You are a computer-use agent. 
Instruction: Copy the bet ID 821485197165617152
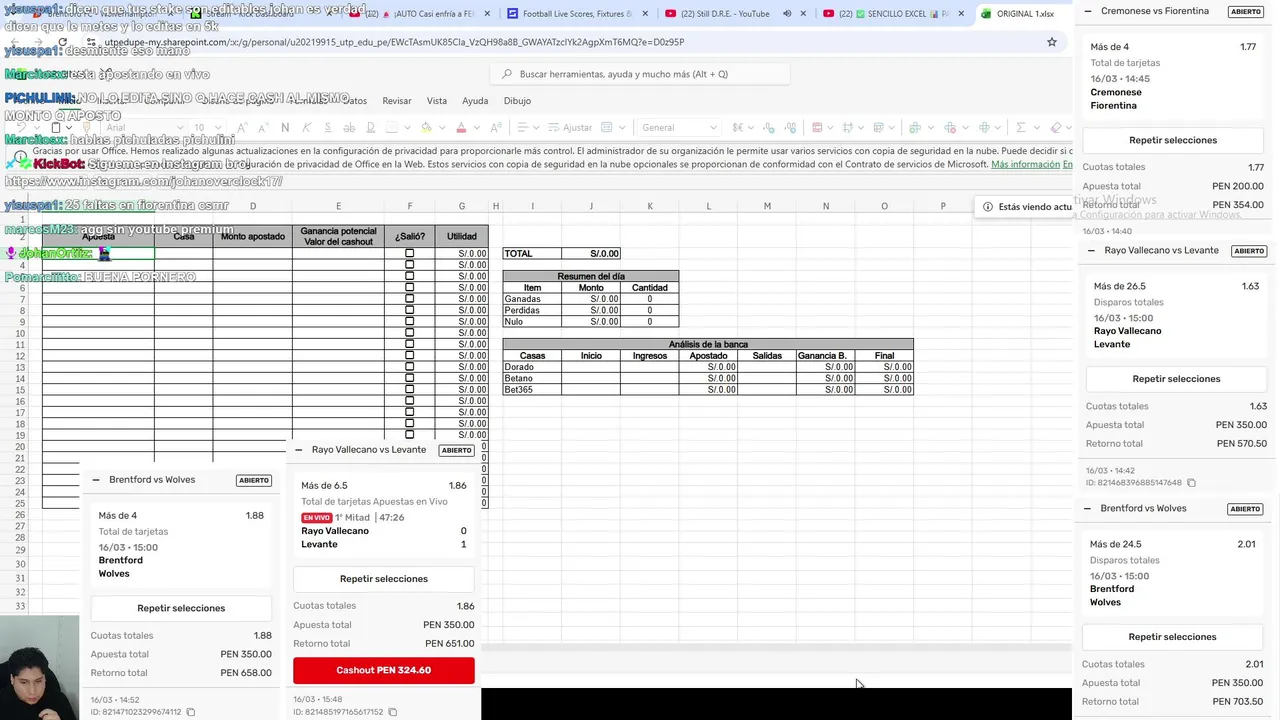[393, 712]
